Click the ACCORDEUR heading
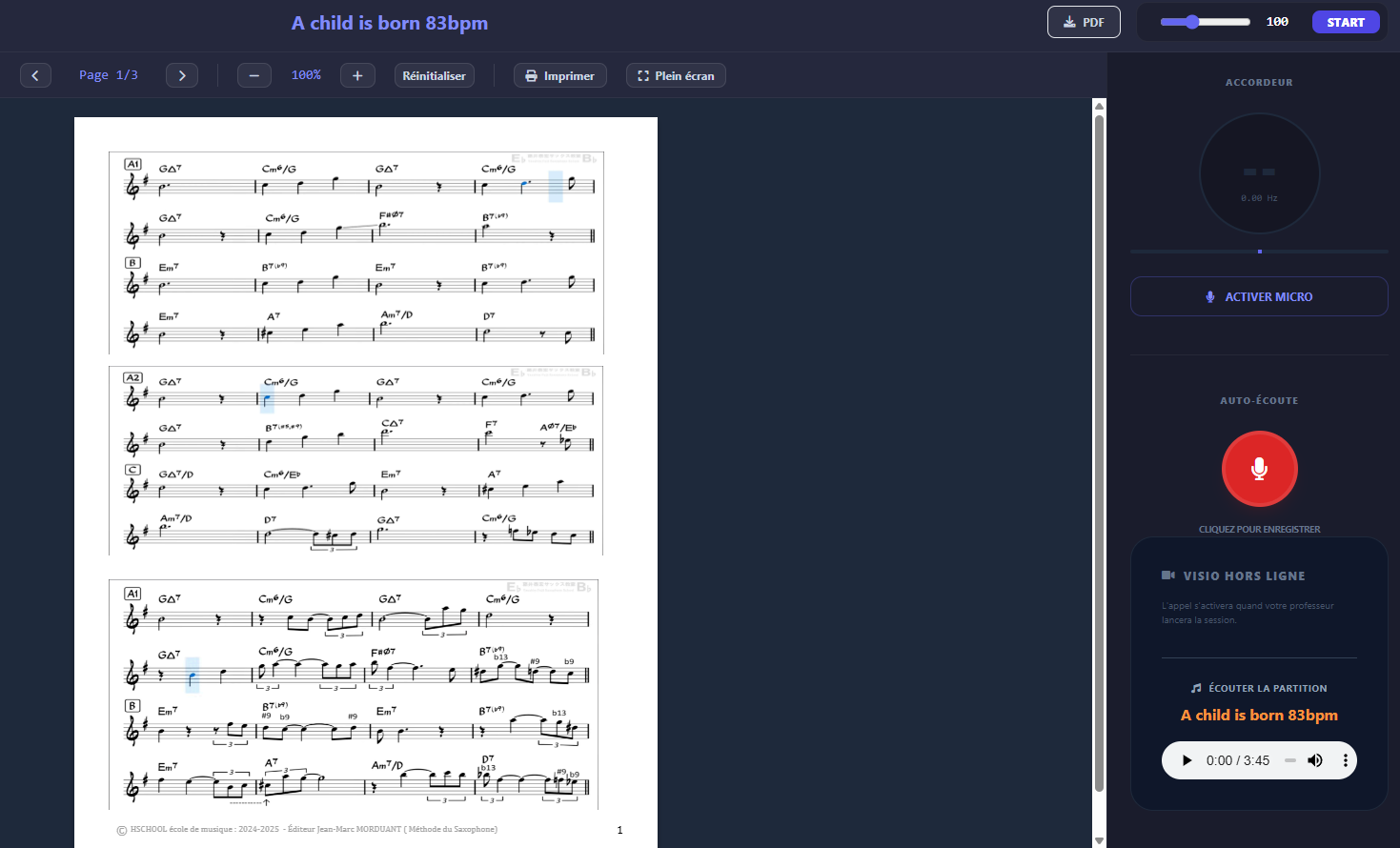Screen dimensions: 1400x848 1259,82
